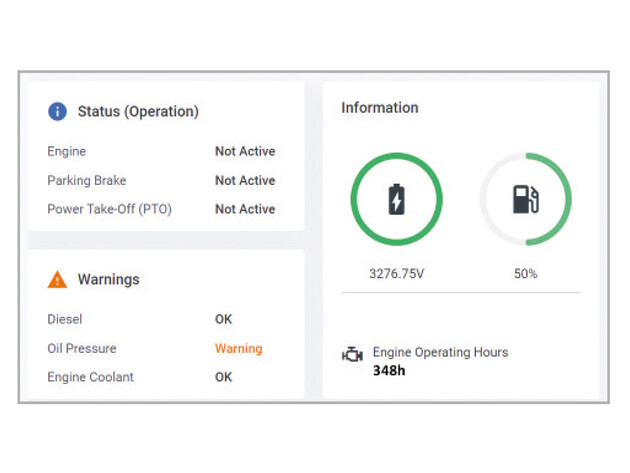Image resolution: width=630 pixels, height=473 pixels.
Task: Select the Engine status row label
Action: point(67,152)
